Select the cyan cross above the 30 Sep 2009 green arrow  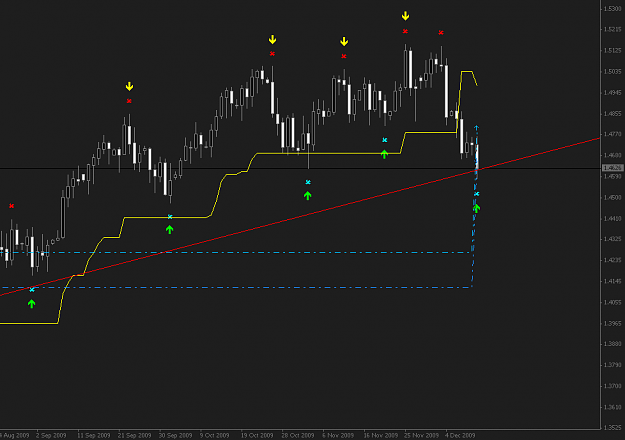tap(170, 217)
